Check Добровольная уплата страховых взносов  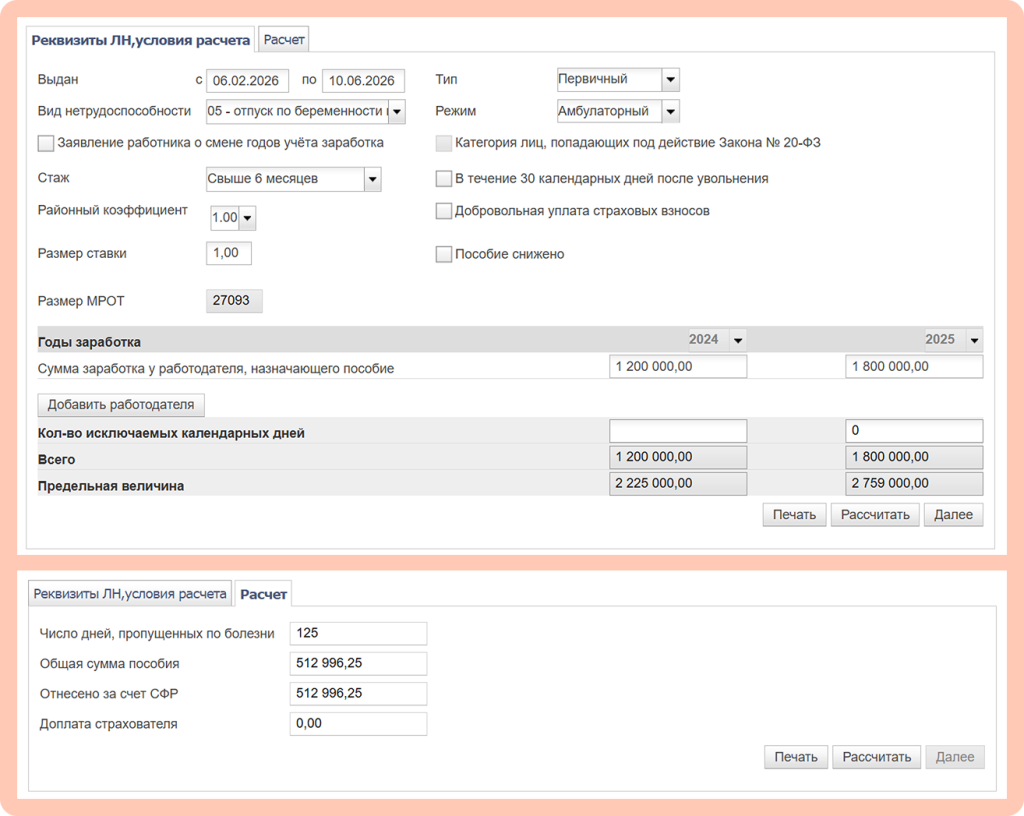click(444, 211)
